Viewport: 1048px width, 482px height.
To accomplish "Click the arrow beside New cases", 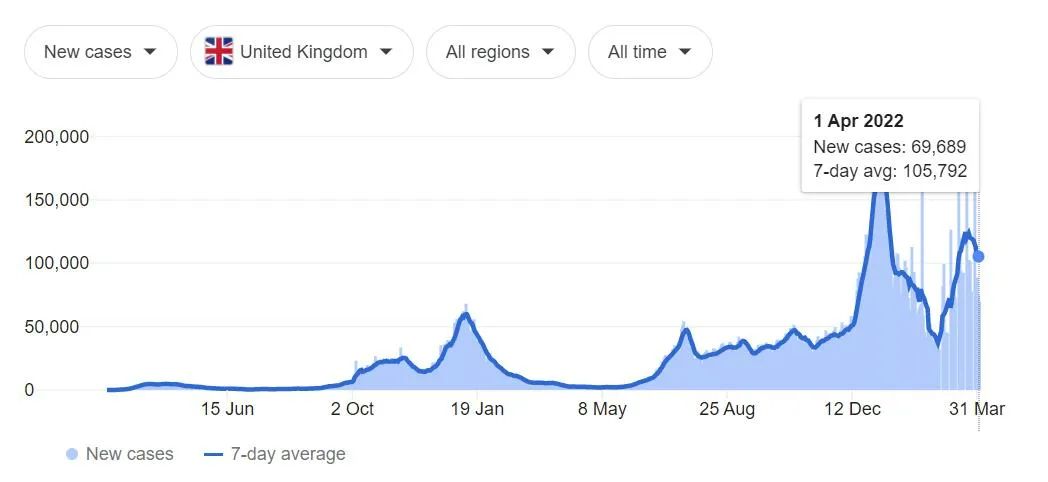I will 150,52.
